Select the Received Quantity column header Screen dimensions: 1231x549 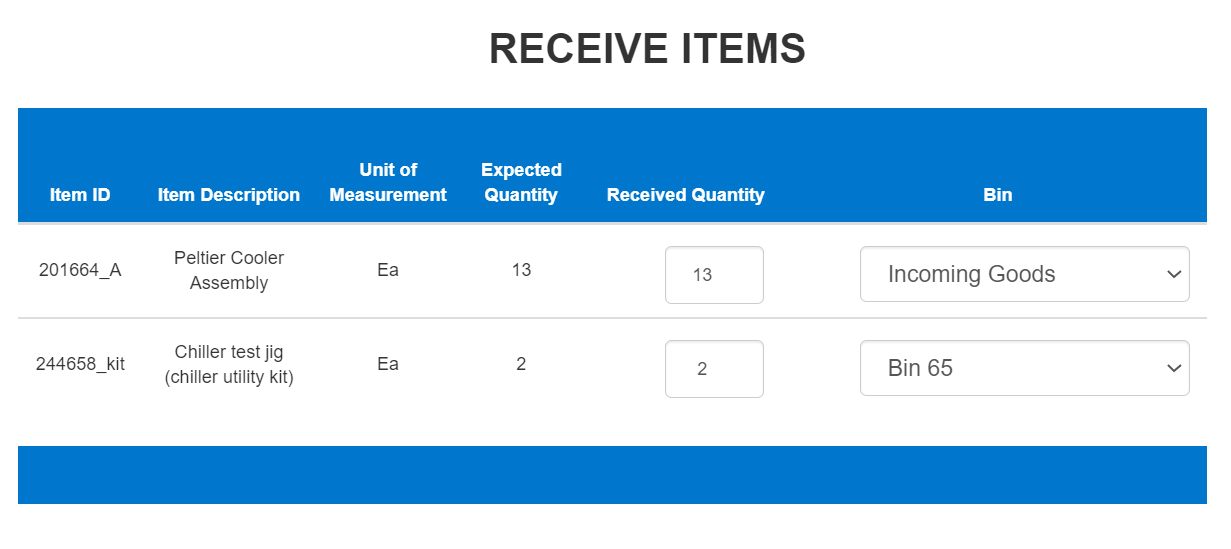(x=685, y=195)
